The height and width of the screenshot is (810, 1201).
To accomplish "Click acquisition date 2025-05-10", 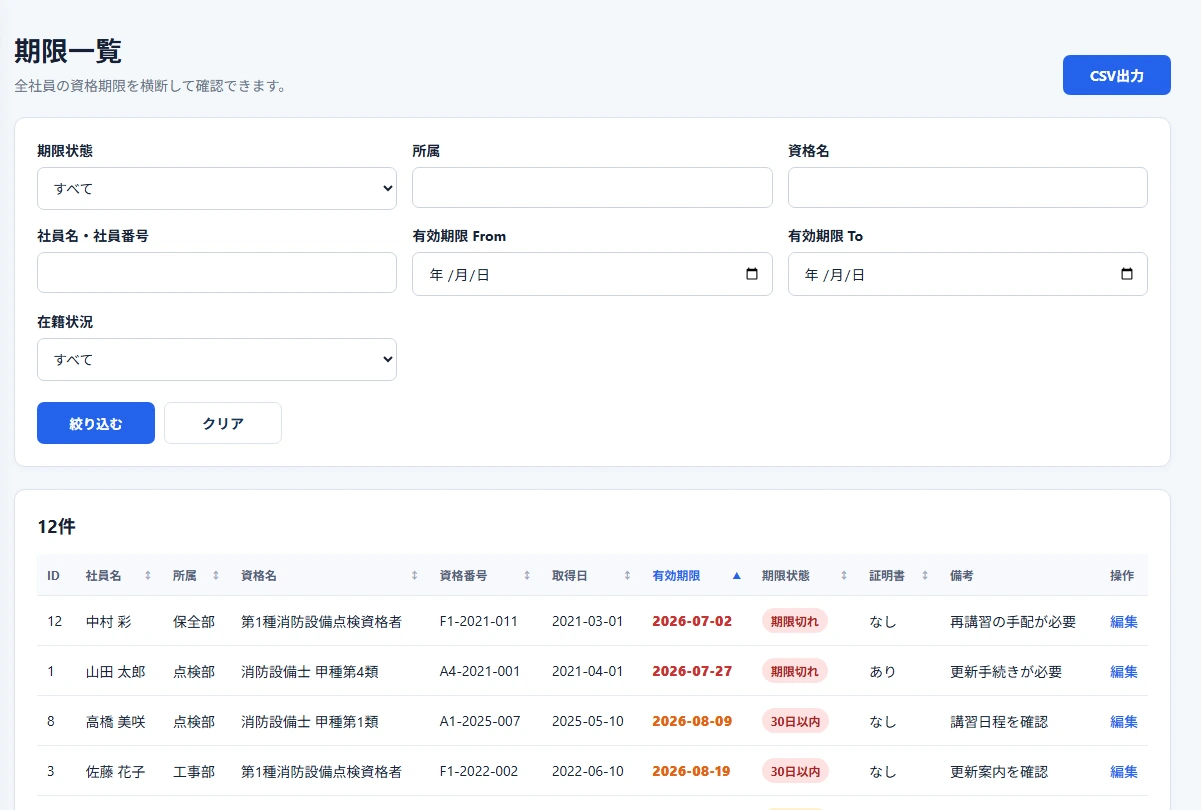I will 587,721.
